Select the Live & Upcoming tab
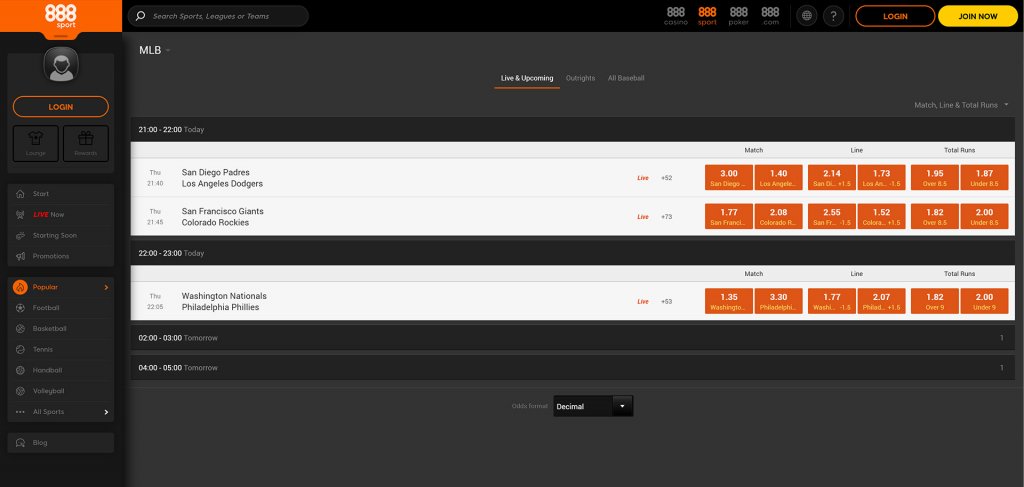 point(527,78)
